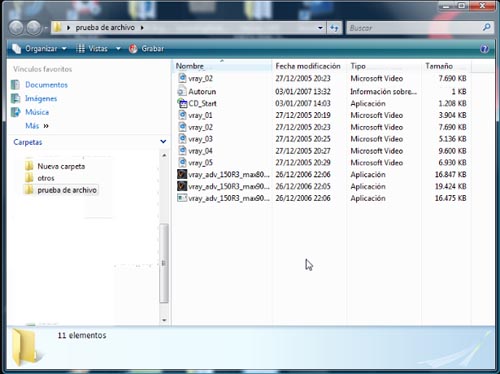The width and height of the screenshot is (500, 374).
Task: Select prueba de archivo in the folder tree
Action: (67, 190)
